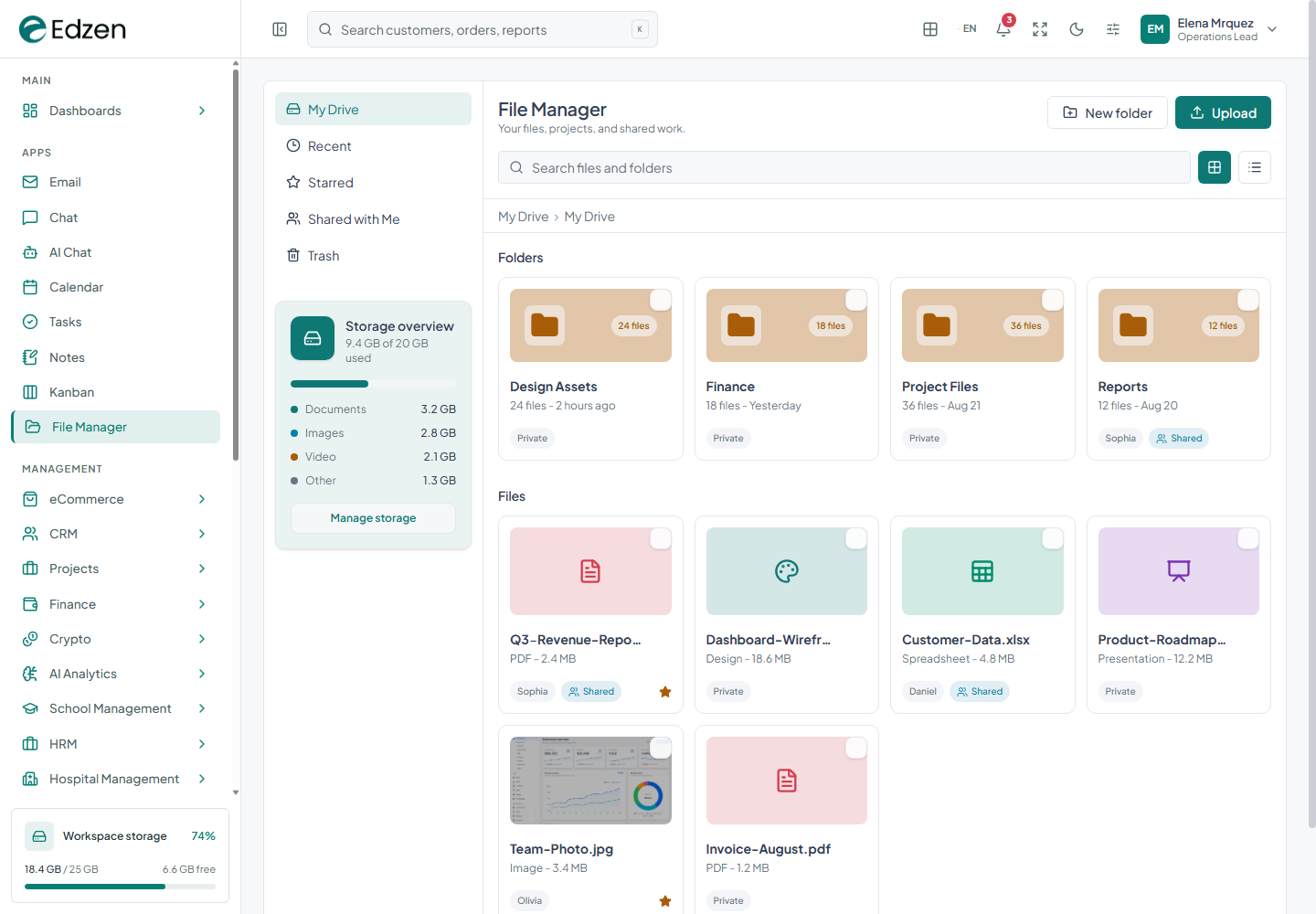The image size is (1316, 914).
Task: Check the Project Files folder checkbox
Action: coord(1053,300)
